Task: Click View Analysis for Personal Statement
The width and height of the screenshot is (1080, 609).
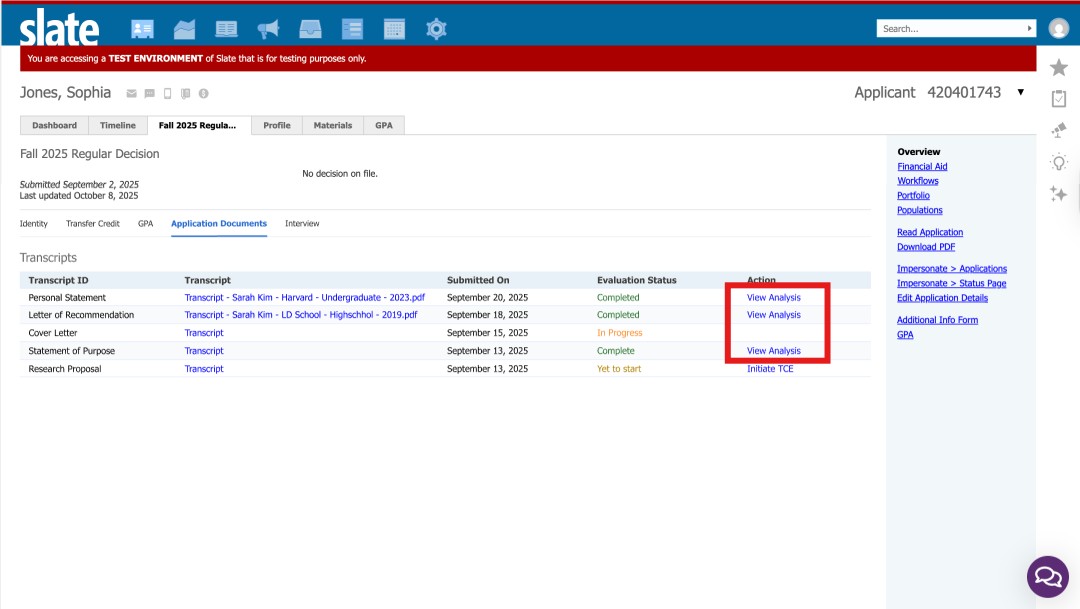Action: click(x=773, y=298)
